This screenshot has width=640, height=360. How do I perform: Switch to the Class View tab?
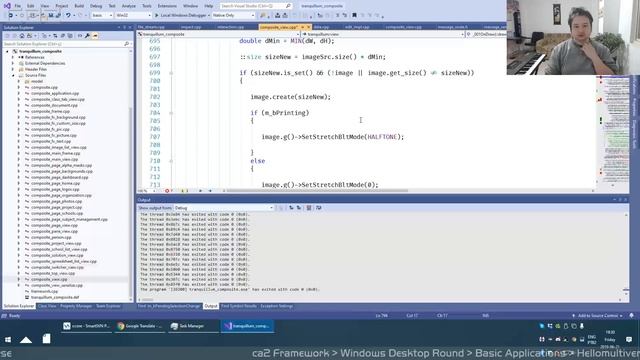[x=47, y=306]
